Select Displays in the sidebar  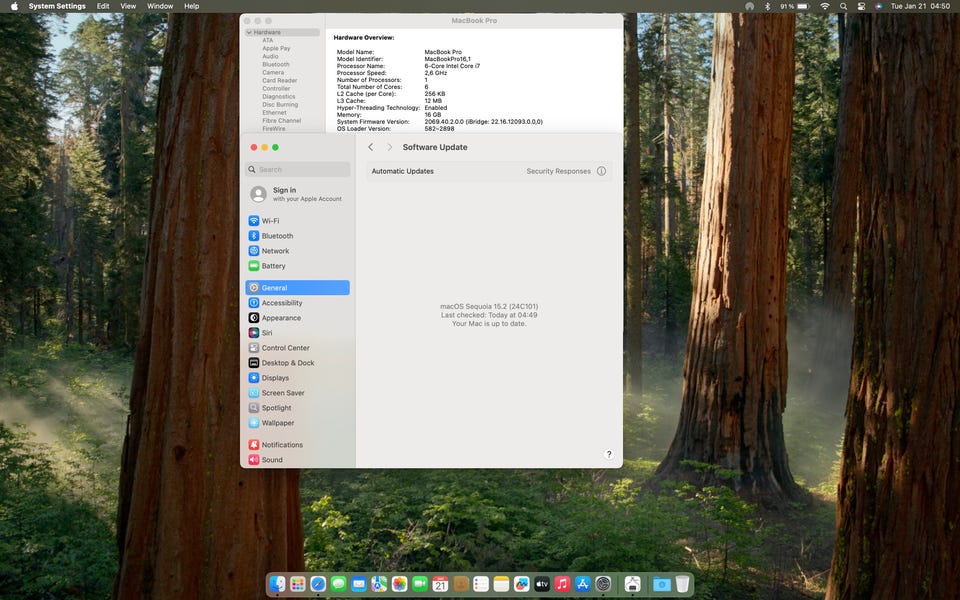point(275,378)
